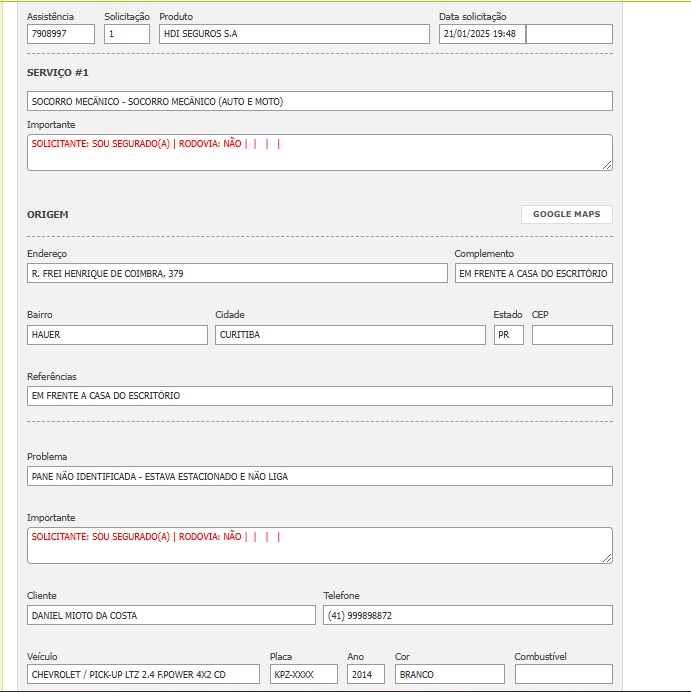Click the Google Maps button
This screenshot has height=692, width=691.
(566, 214)
